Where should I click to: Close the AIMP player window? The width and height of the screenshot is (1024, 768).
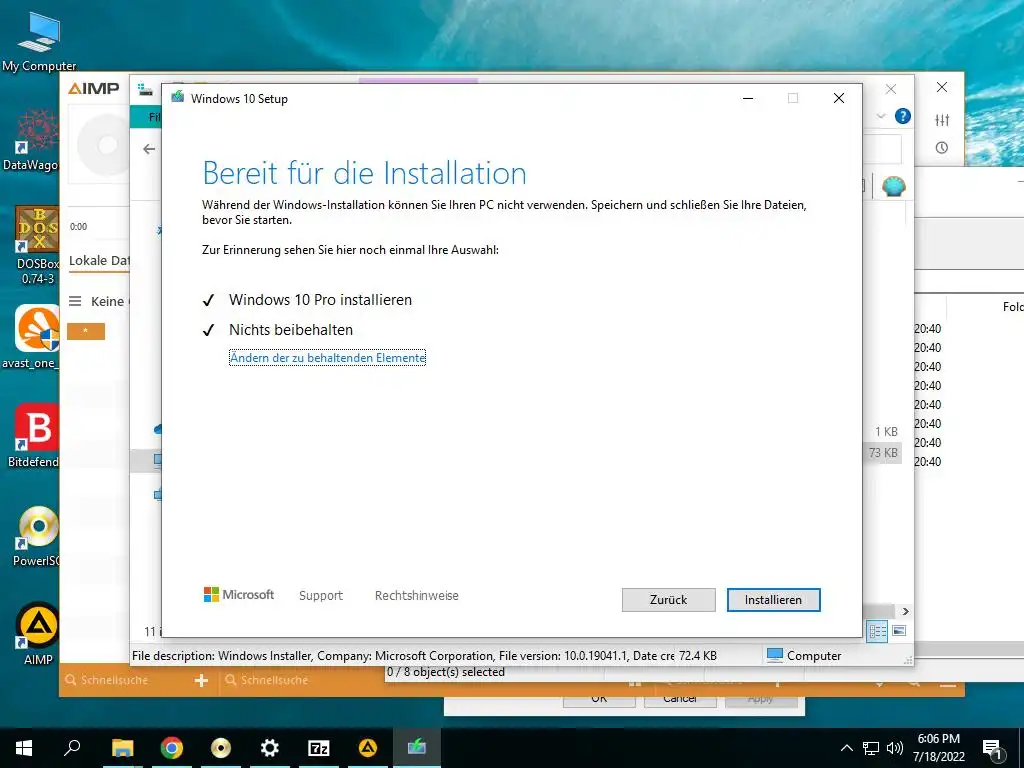pyautogui.click(x=942, y=87)
